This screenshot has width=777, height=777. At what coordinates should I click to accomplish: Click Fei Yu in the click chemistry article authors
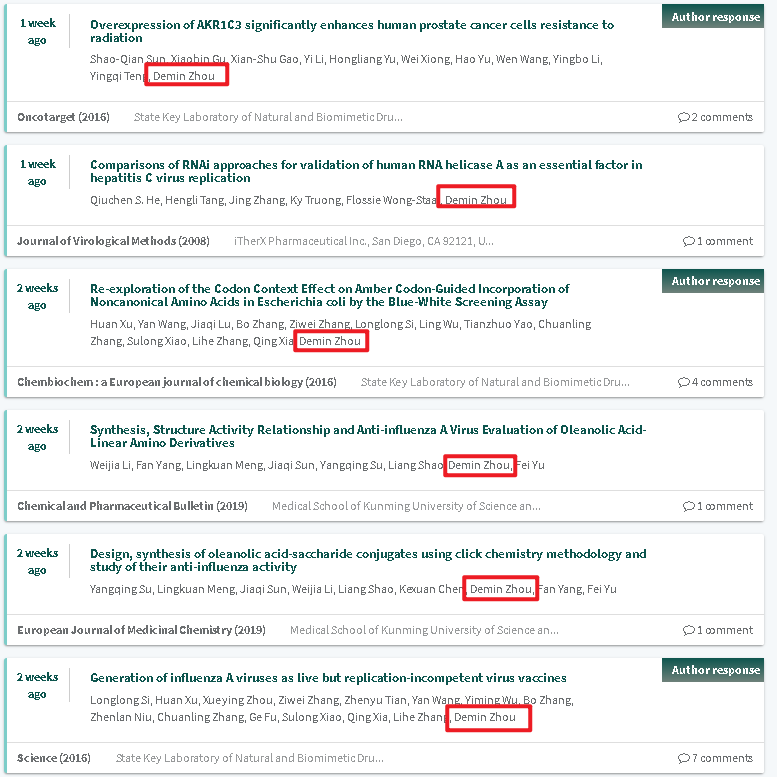point(601,589)
